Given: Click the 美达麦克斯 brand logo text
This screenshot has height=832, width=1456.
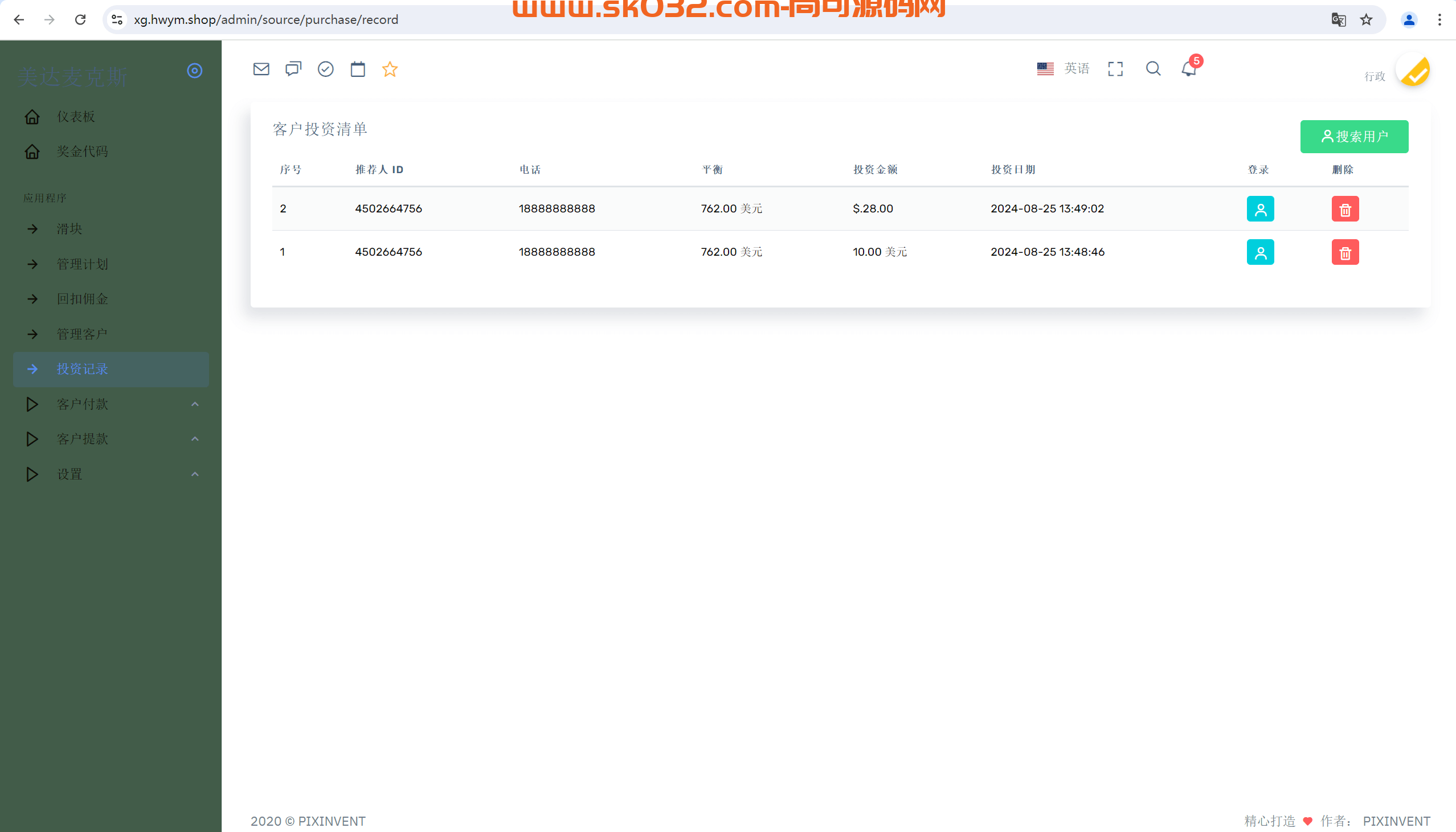Looking at the screenshot, I should (72, 76).
